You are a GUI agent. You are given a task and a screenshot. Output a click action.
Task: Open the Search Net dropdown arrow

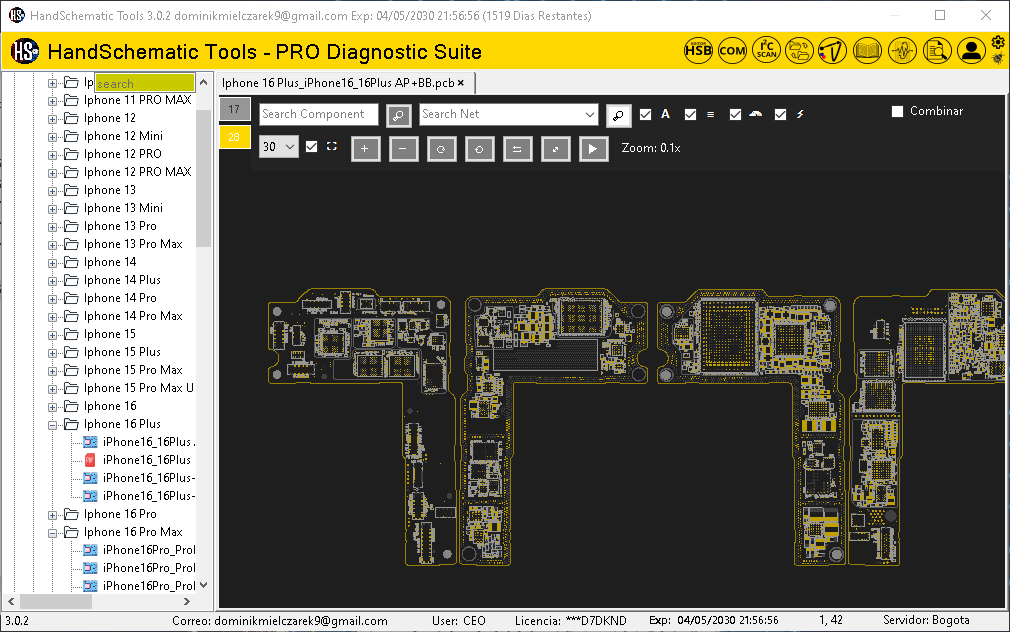(x=589, y=115)
